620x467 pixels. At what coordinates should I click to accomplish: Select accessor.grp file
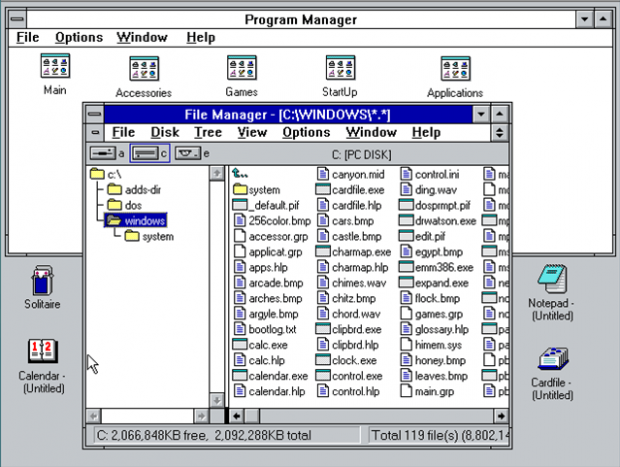point(271,236)
